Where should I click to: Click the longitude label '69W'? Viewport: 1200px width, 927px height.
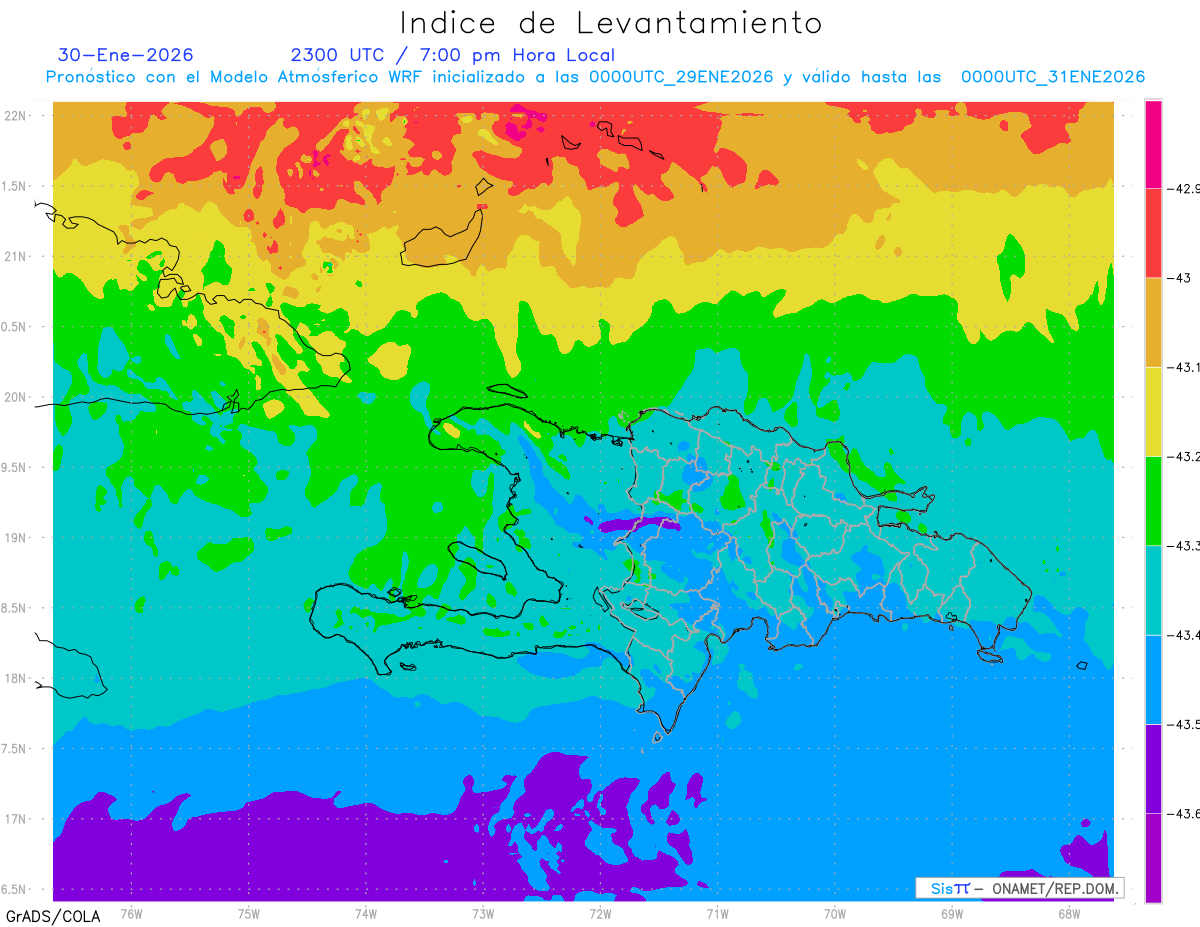click(x=952, y=913)
